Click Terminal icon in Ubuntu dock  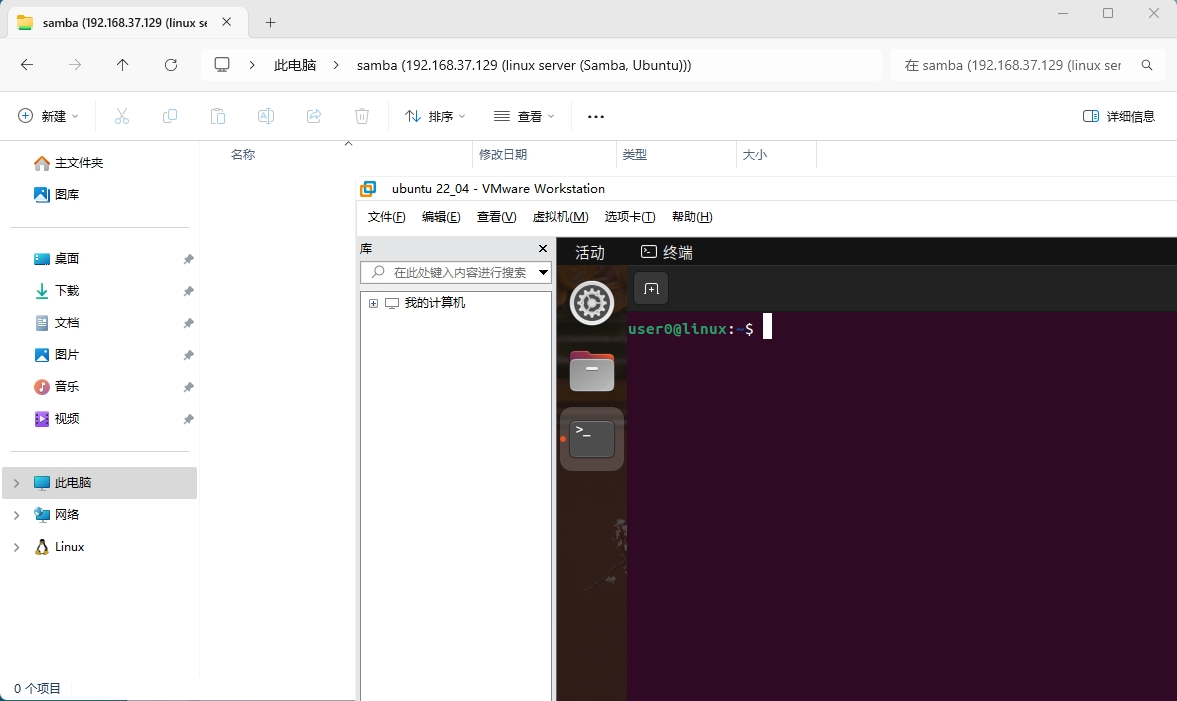pyautogui.click(x=592, y=439)
